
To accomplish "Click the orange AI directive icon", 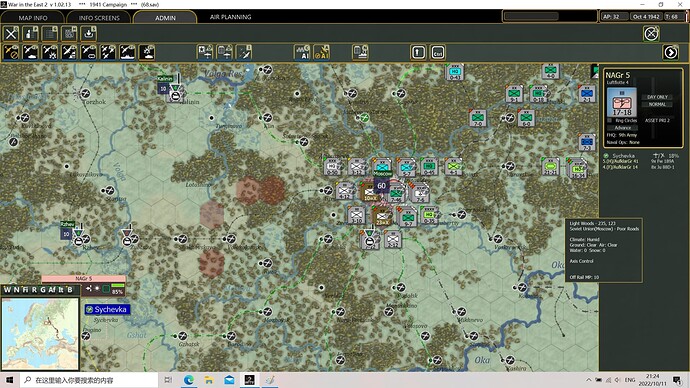I will pyautogui.click(x=322, y=52).
